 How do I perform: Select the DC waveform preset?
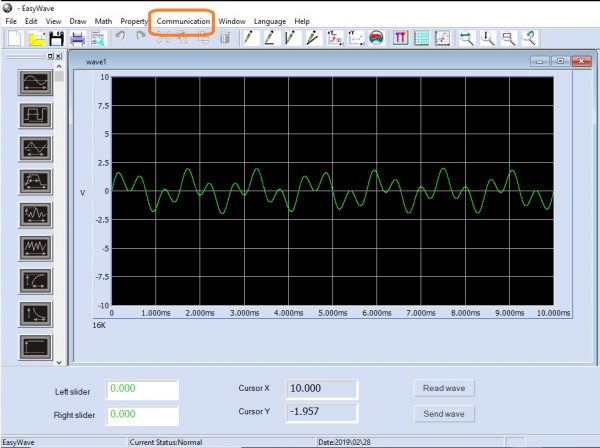click(x=35, y=346)
